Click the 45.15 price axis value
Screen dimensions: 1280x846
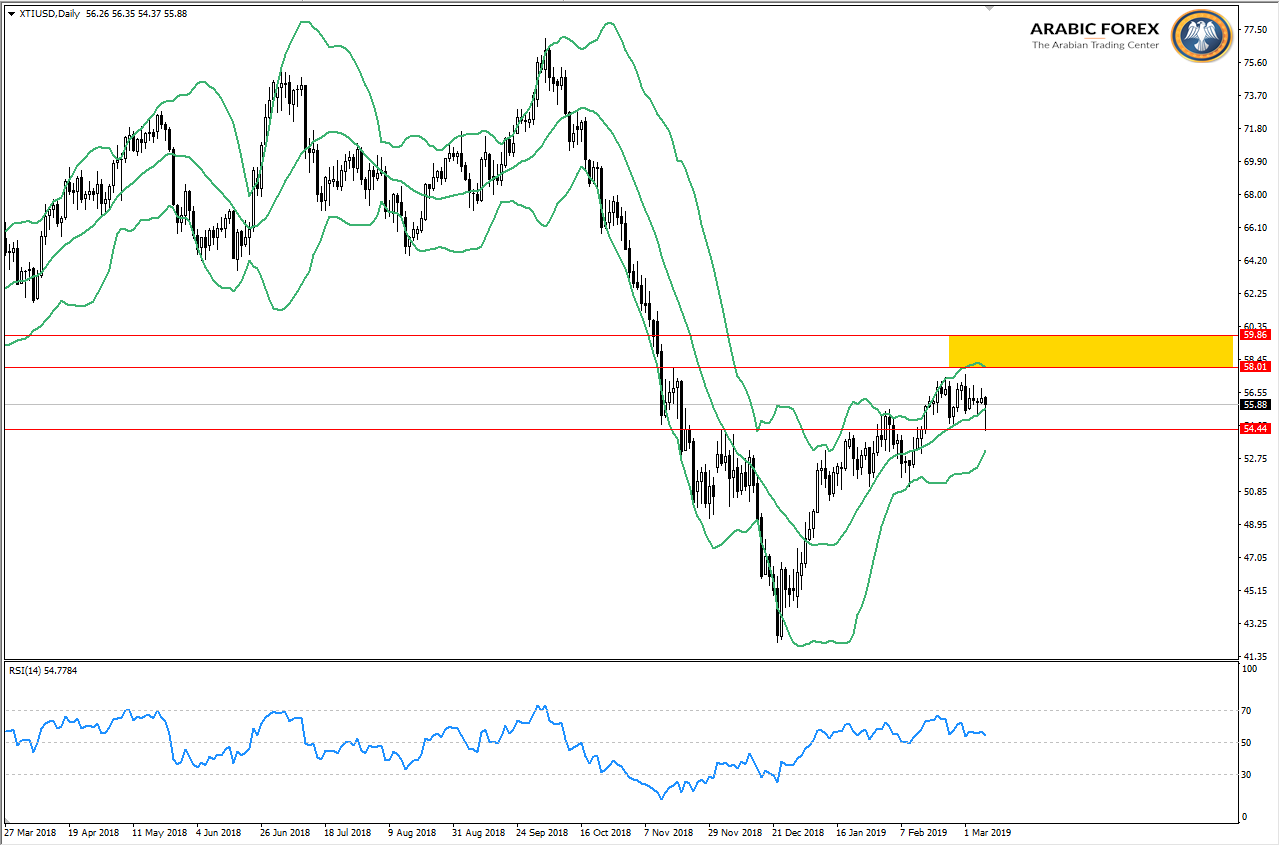[1254, 590]
